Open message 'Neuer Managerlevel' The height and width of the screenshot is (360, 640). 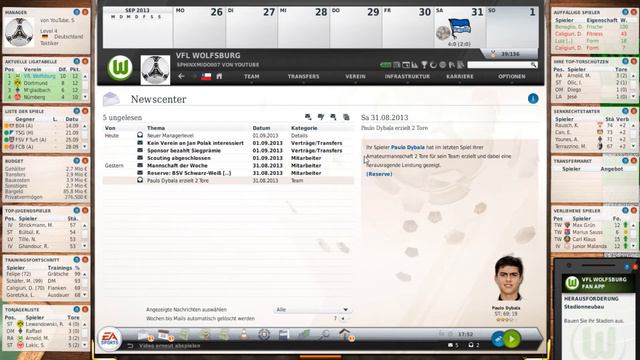click(x=170, y=136)
